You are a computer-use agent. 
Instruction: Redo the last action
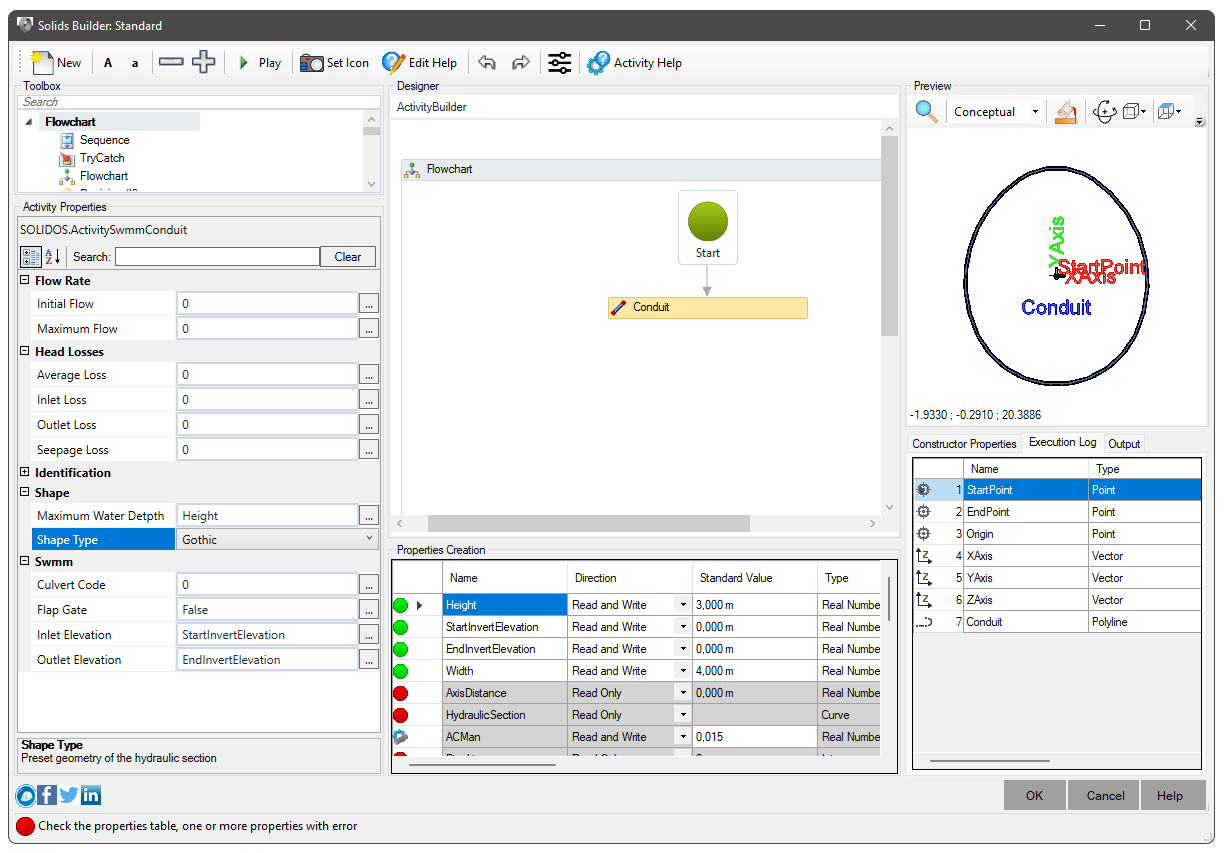(x=520, y=63)
